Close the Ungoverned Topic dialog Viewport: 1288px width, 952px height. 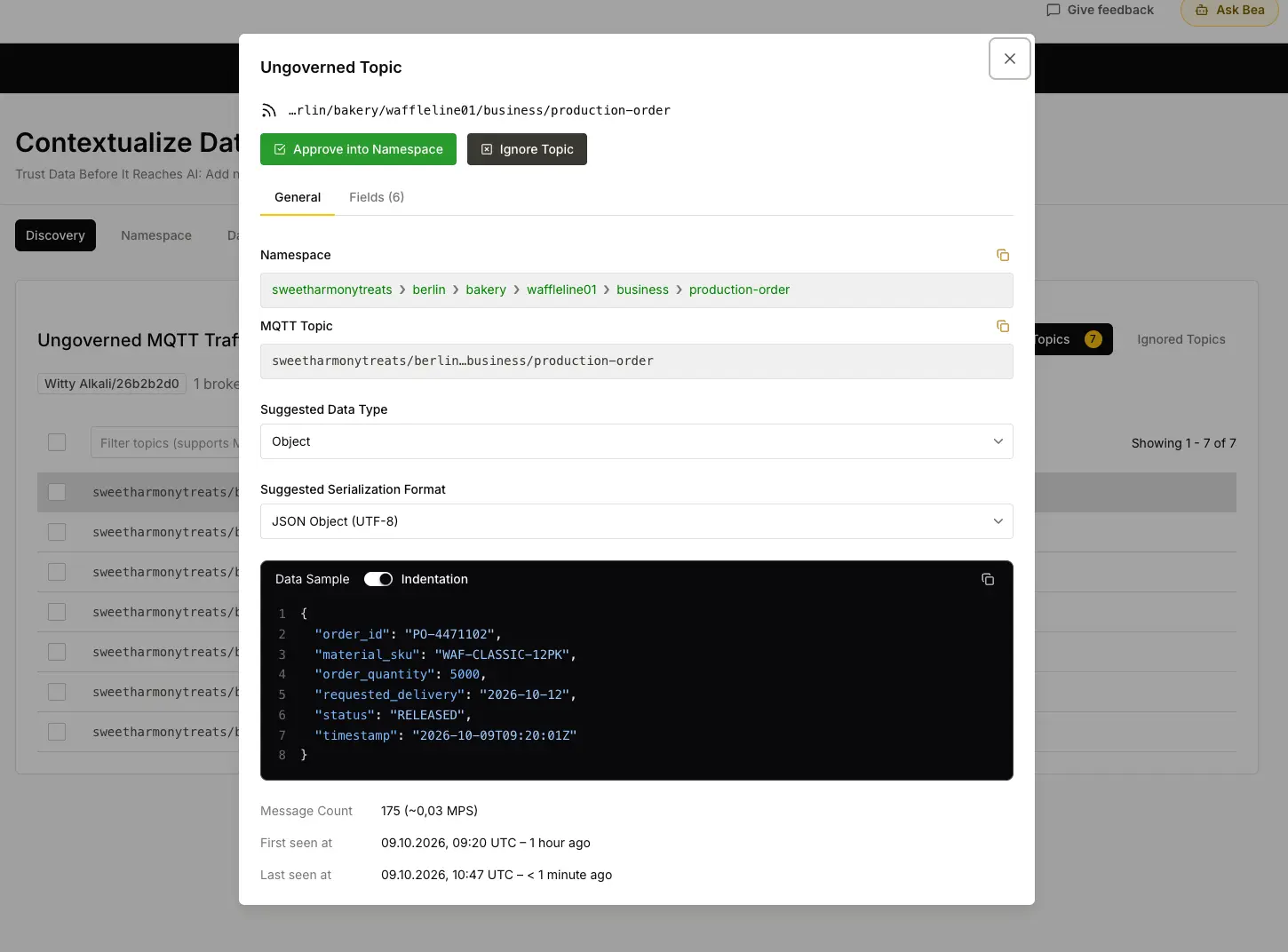(x=1010, y=59)
